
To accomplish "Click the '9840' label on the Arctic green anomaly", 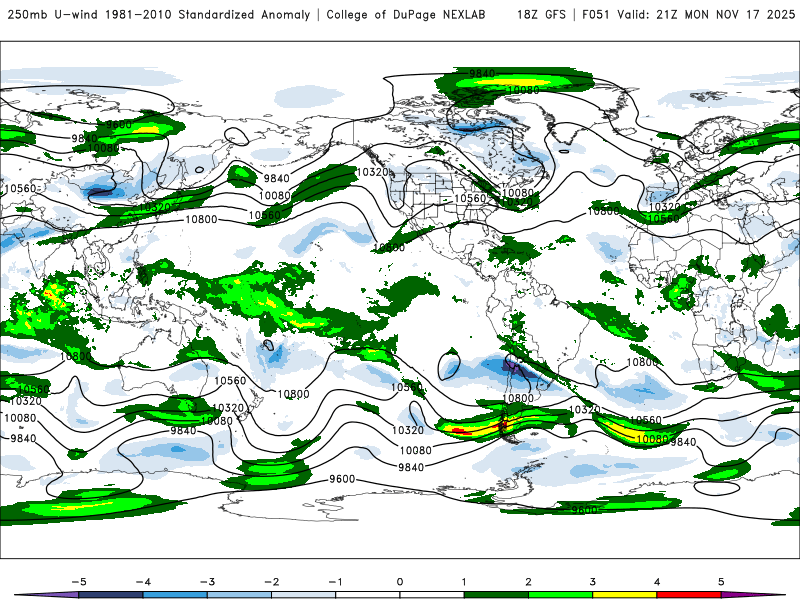I will point(482,74).
